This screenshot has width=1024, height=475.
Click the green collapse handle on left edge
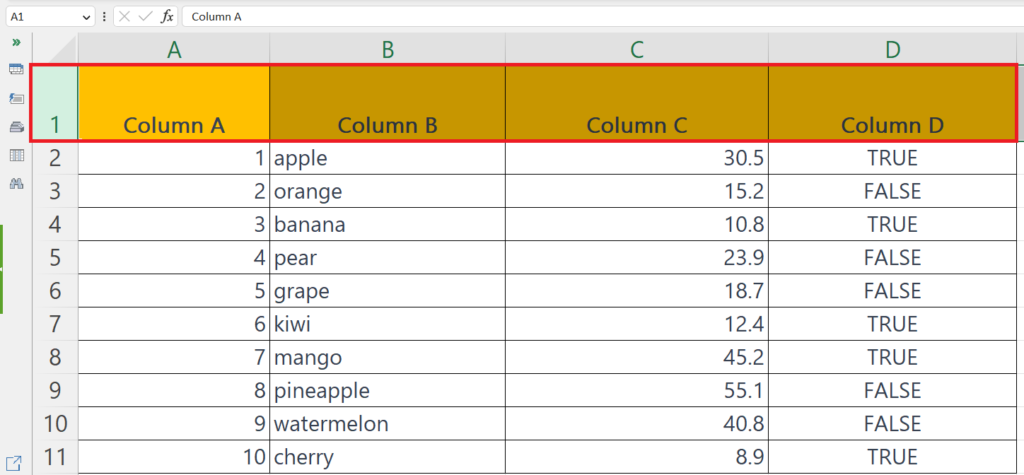[2, 269]
